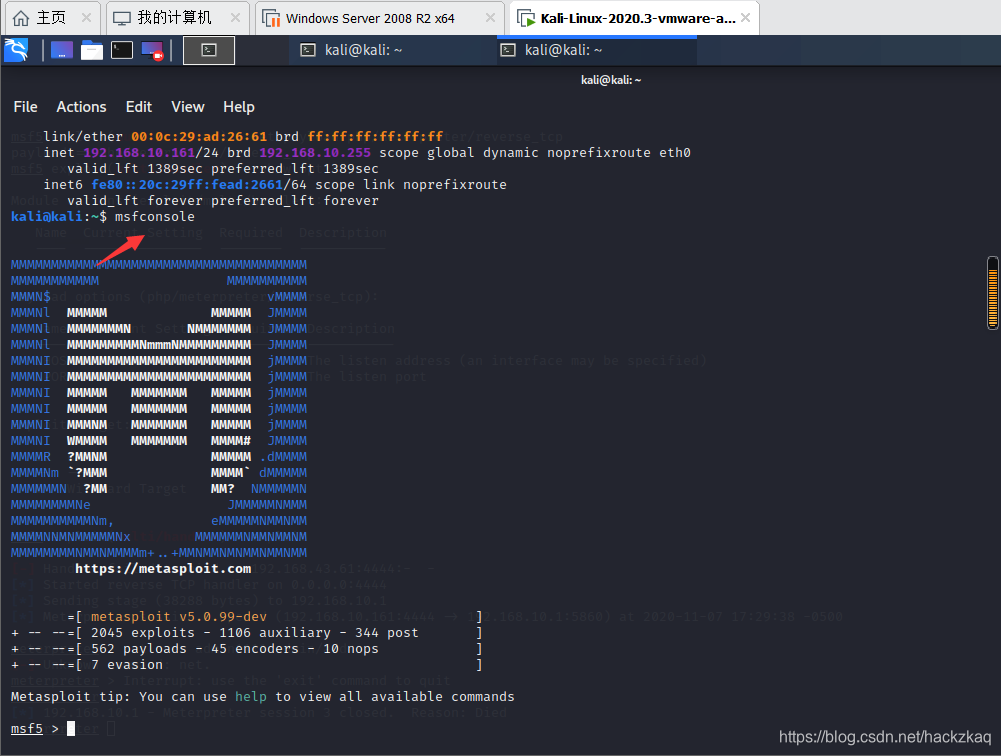Click the green help word in tip

tap(251, 697)
